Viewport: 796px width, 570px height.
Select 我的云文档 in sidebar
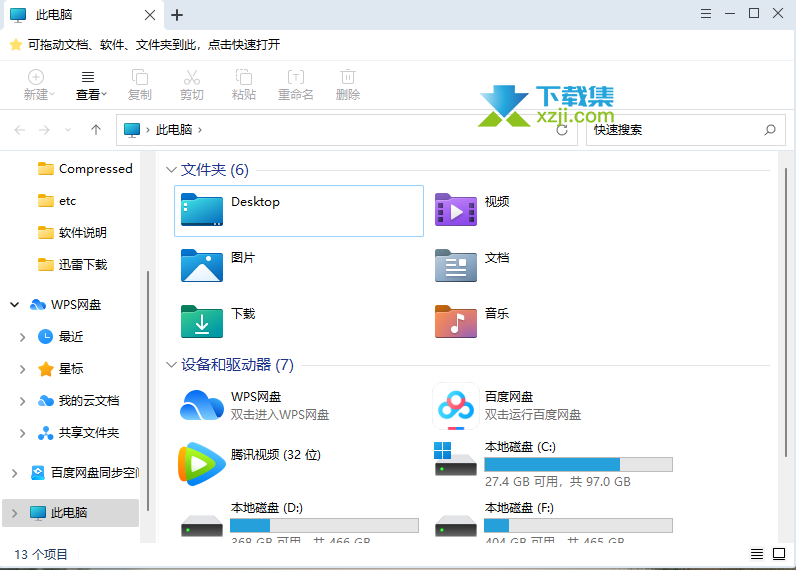pyautogui.click(x=79, y=400)
